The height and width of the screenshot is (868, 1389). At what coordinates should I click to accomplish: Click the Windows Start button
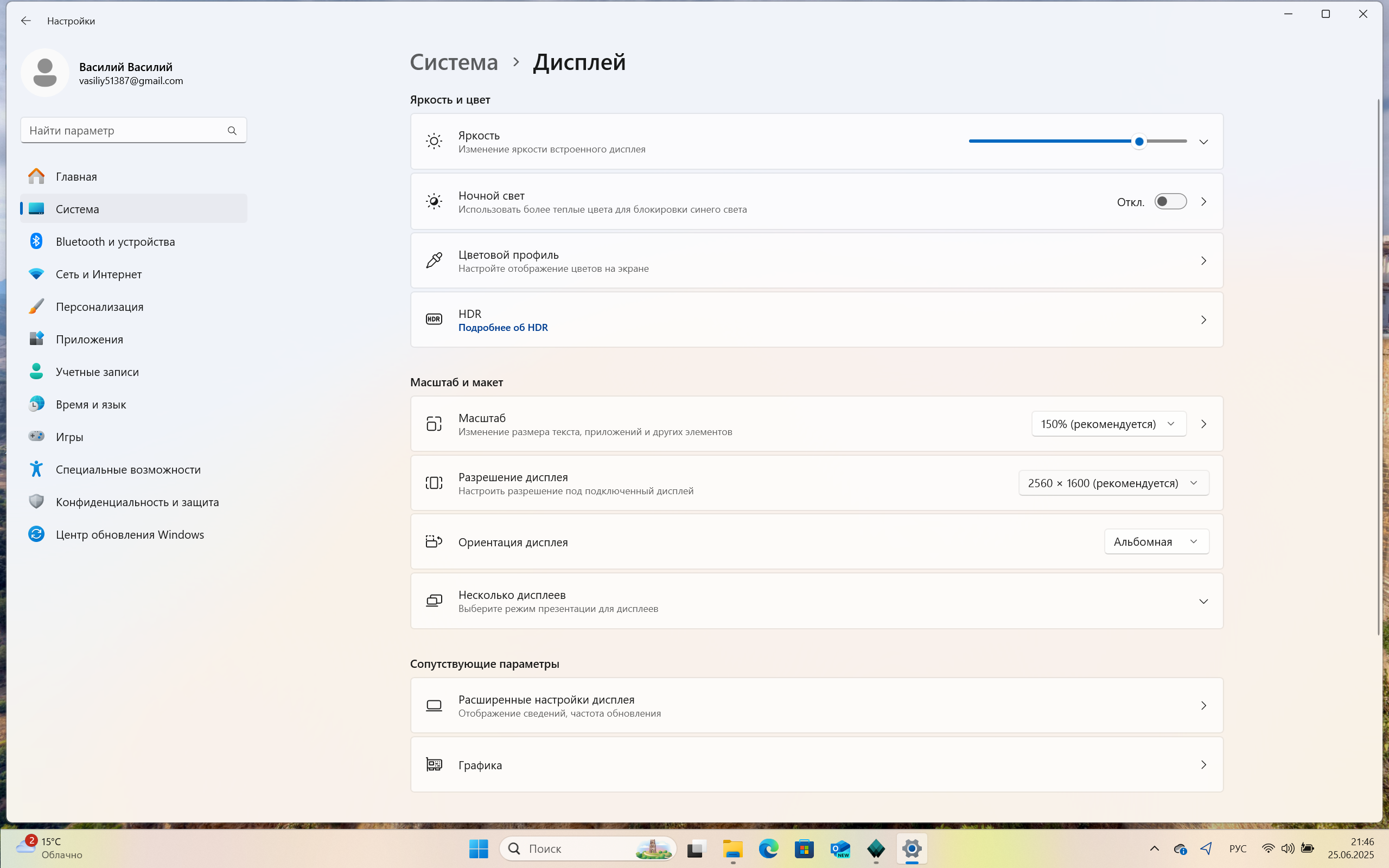(x=478, y=848)
